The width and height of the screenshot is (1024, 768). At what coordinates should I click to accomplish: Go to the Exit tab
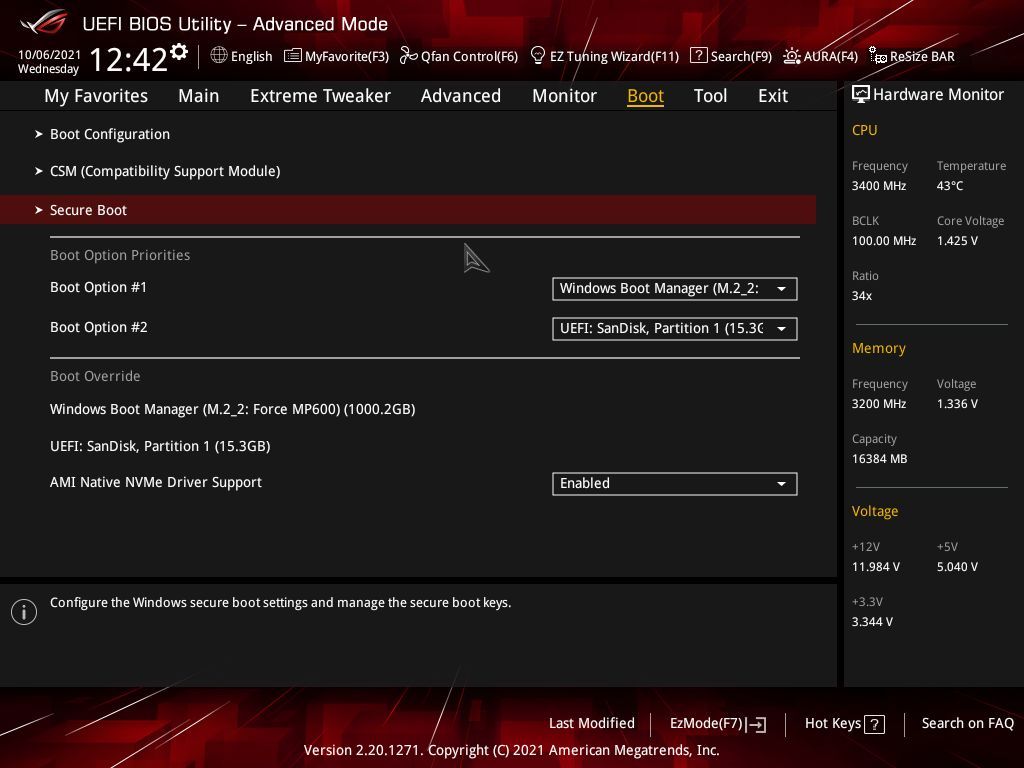coord(773,96)
